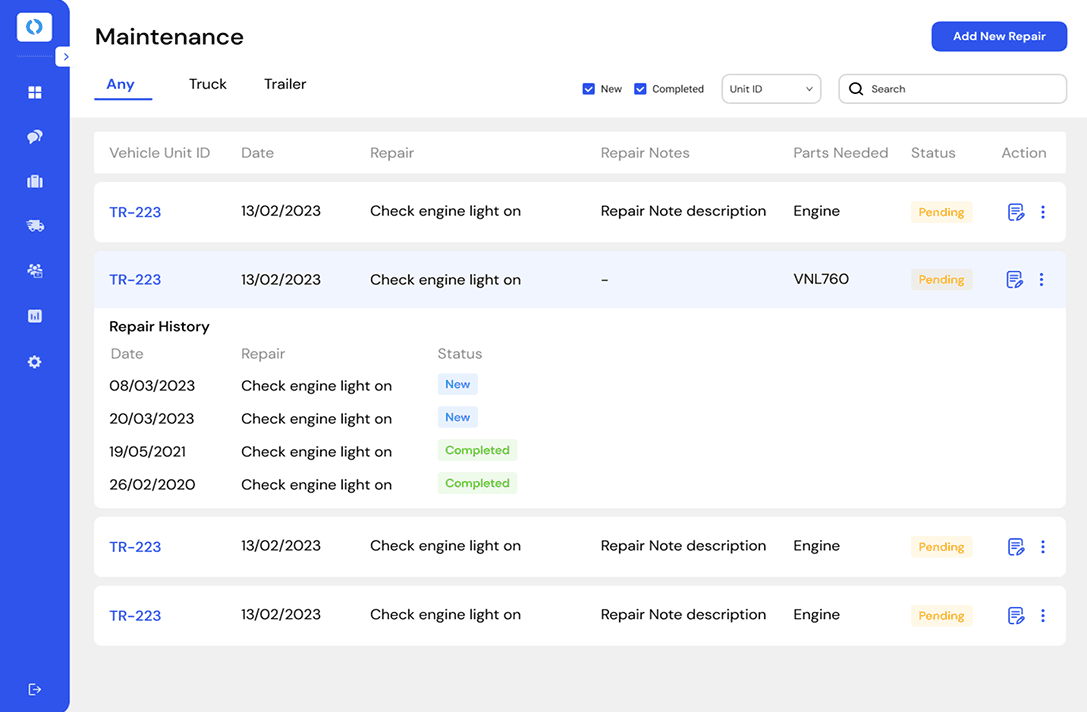Click the reports chart sidebar icon
The width and height of the screenshot is (1087, 712).
[x=35, y=316]
